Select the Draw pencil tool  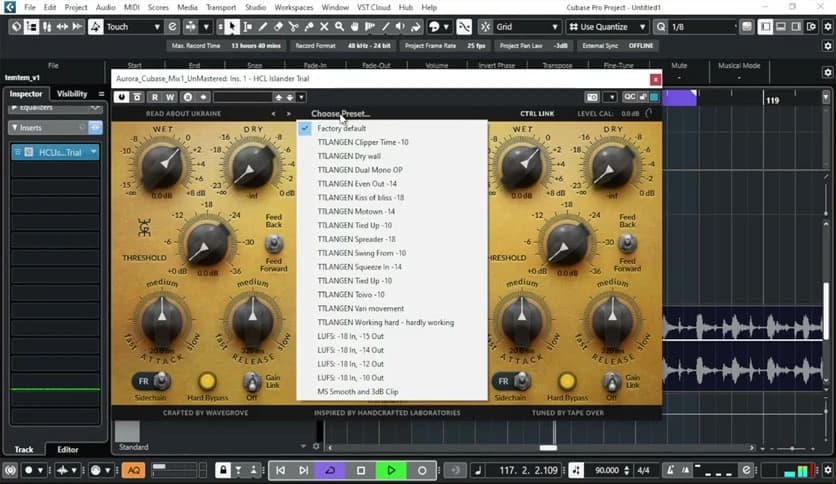263,27
